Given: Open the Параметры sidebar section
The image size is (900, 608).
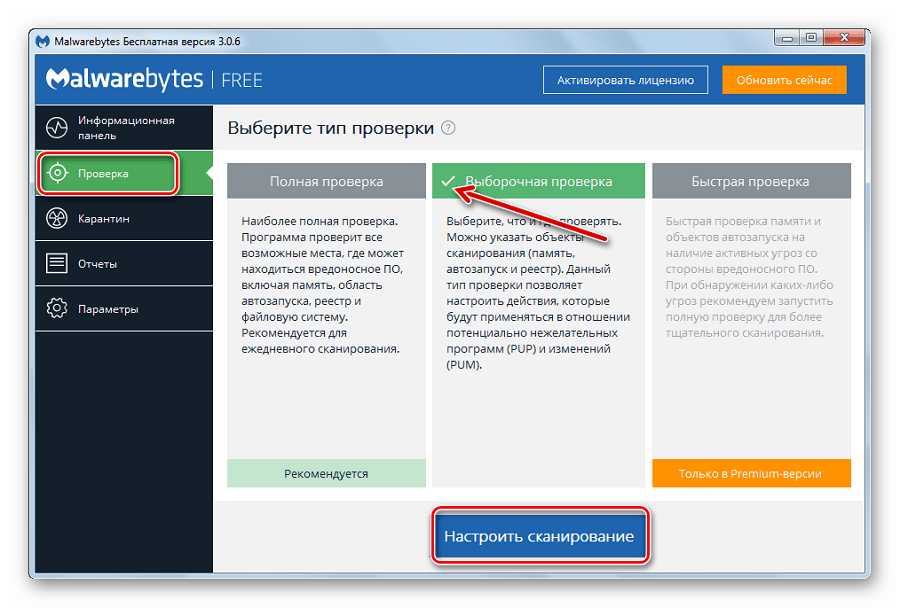Looking at the screenshot, I should (108, 309).
